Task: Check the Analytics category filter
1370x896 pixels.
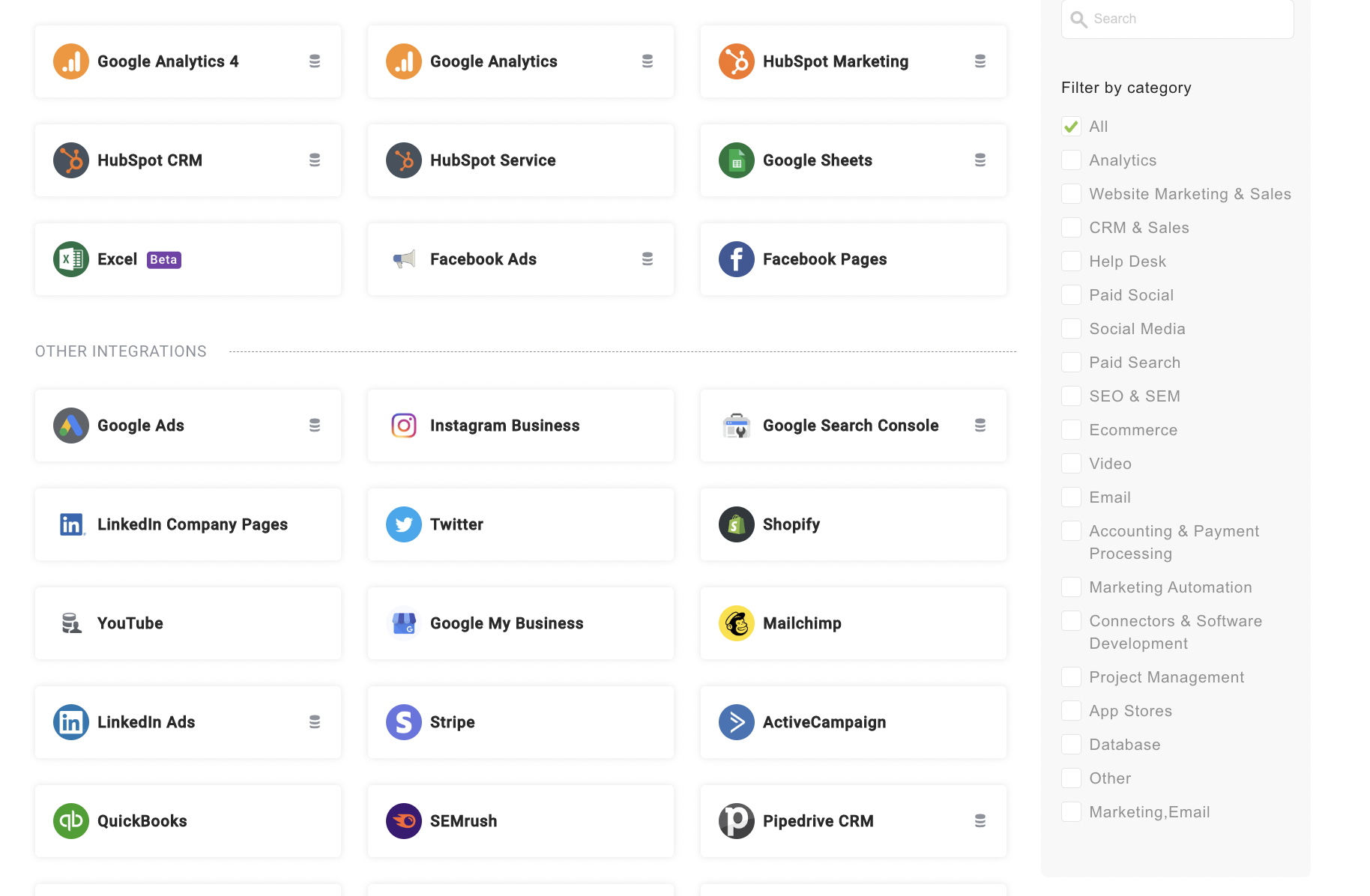Action: click(x=1072, y=160)
